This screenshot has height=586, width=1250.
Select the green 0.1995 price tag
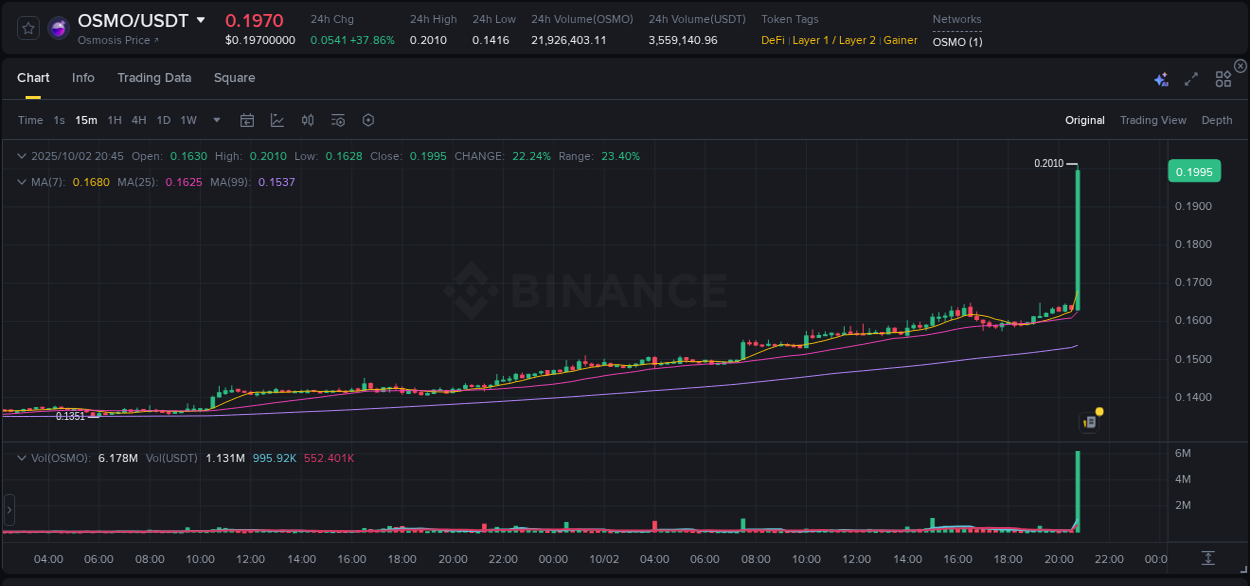tap(1194, 171)
